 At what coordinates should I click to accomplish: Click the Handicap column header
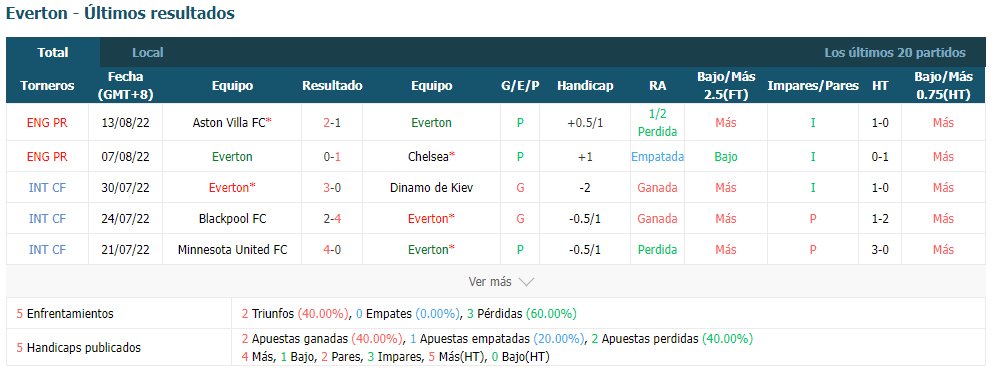tap(585, 86)
